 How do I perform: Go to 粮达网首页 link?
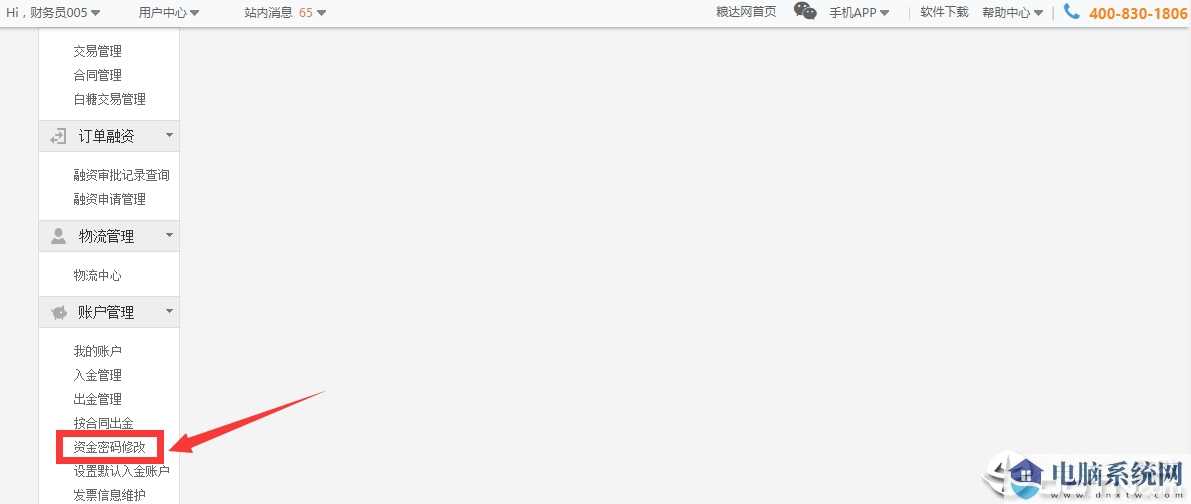tap(746, 12)
